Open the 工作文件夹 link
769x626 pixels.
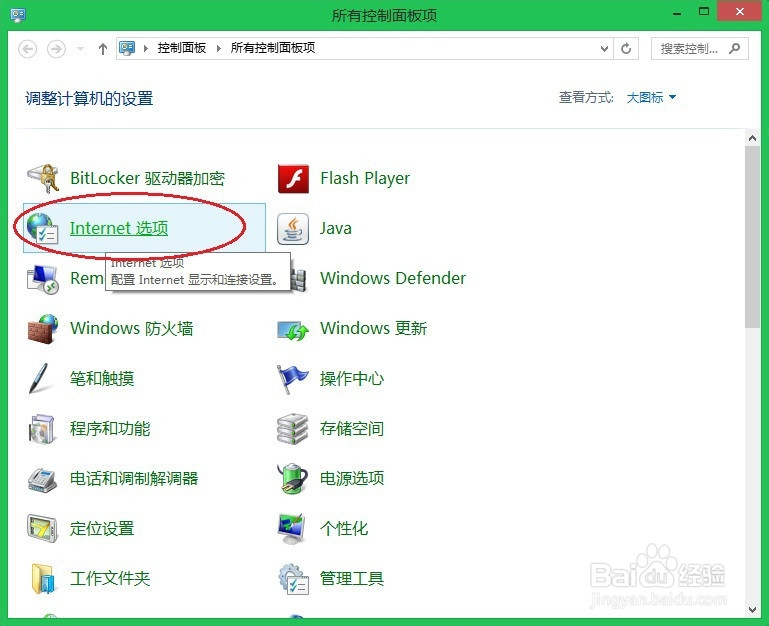tap(110, 579)
